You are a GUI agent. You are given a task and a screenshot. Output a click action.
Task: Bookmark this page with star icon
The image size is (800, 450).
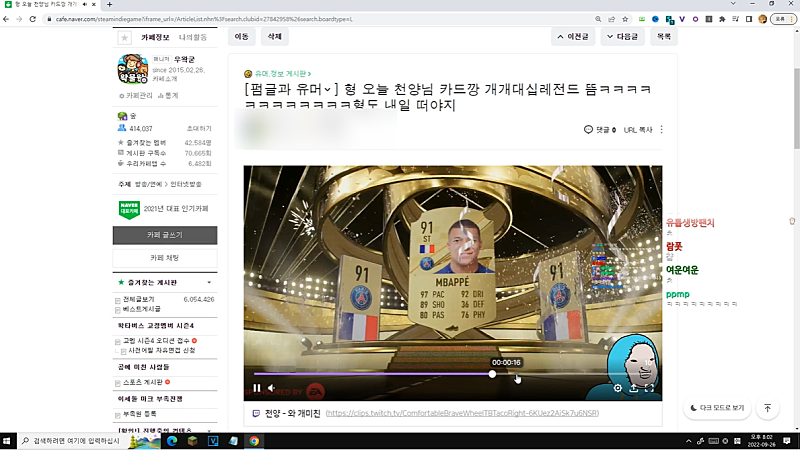[x=625, y=19]
